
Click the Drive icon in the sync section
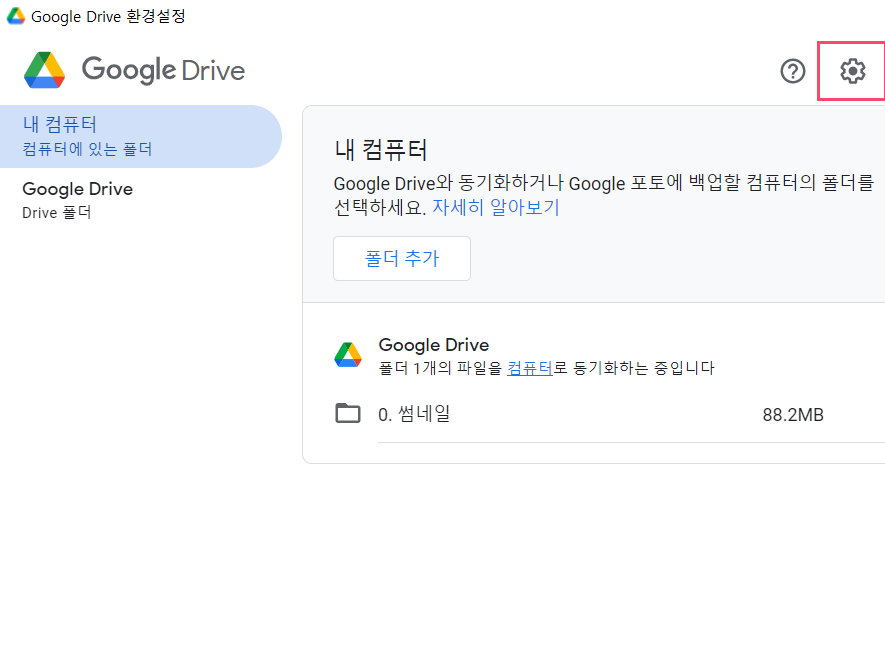348,355
